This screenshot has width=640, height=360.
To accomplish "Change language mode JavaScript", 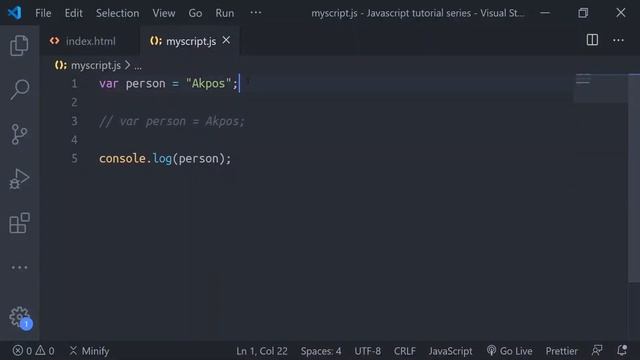I will [x=450, y=351].
